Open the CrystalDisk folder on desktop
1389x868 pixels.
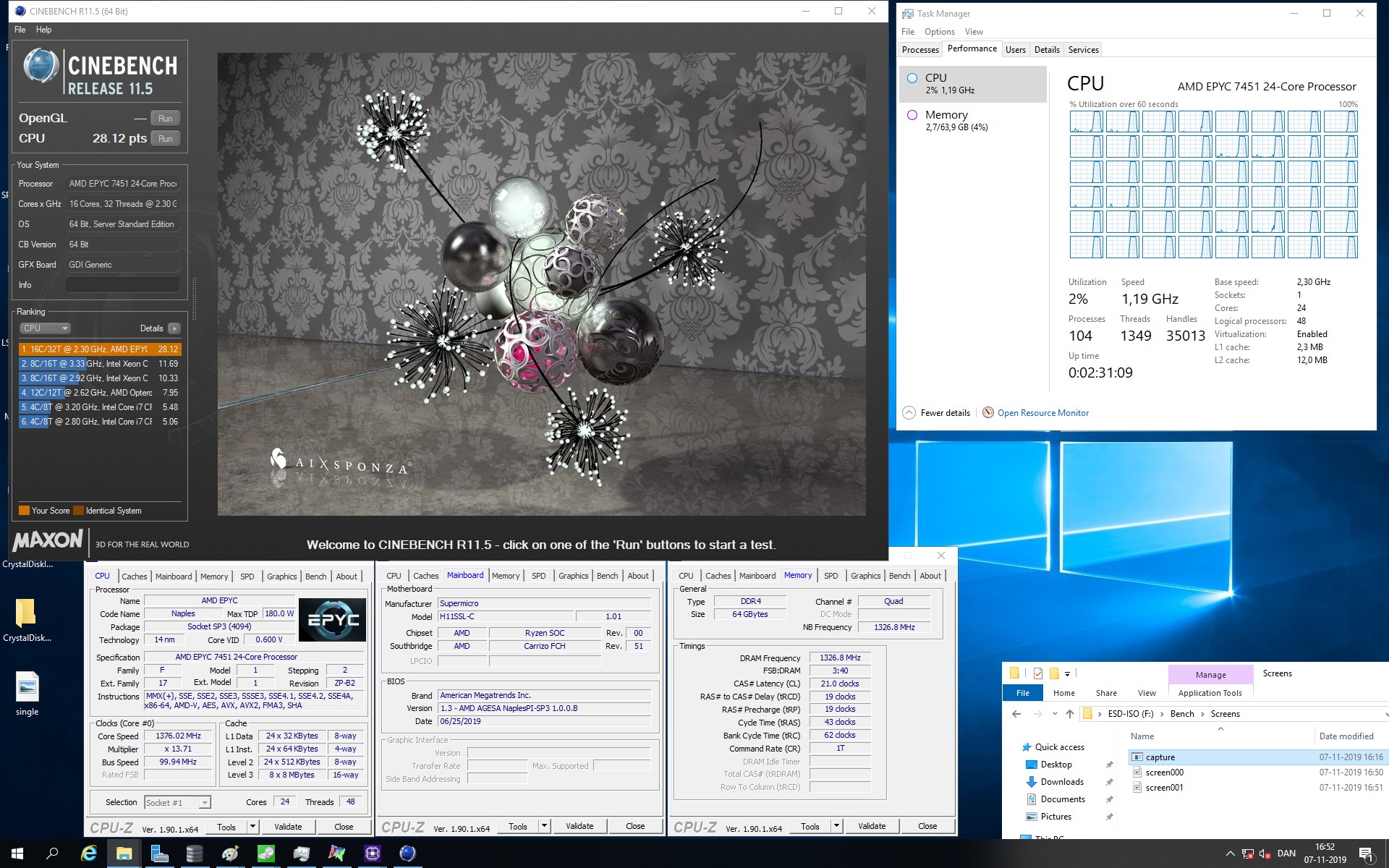pos(27,620)
